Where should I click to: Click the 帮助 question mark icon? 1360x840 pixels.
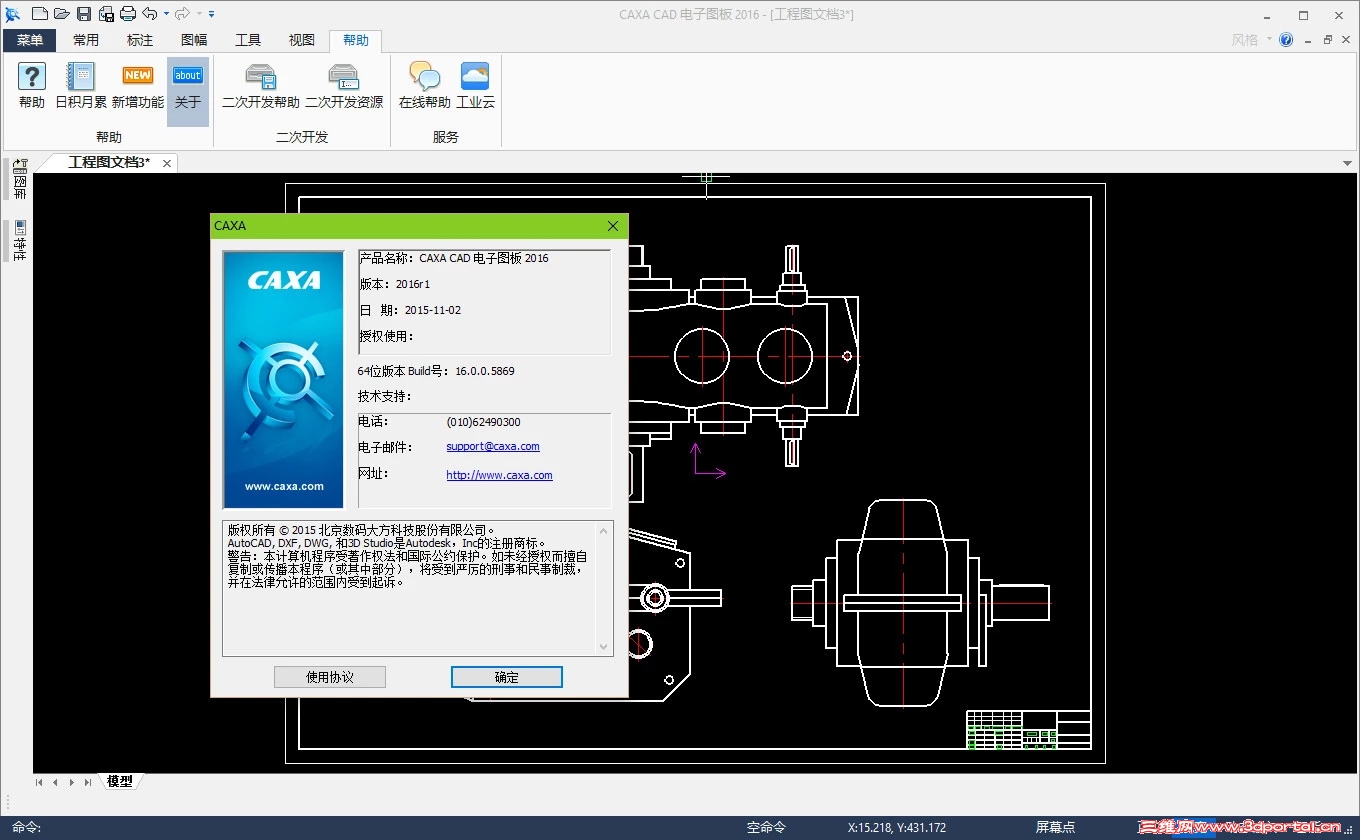(x=32, y=86)
